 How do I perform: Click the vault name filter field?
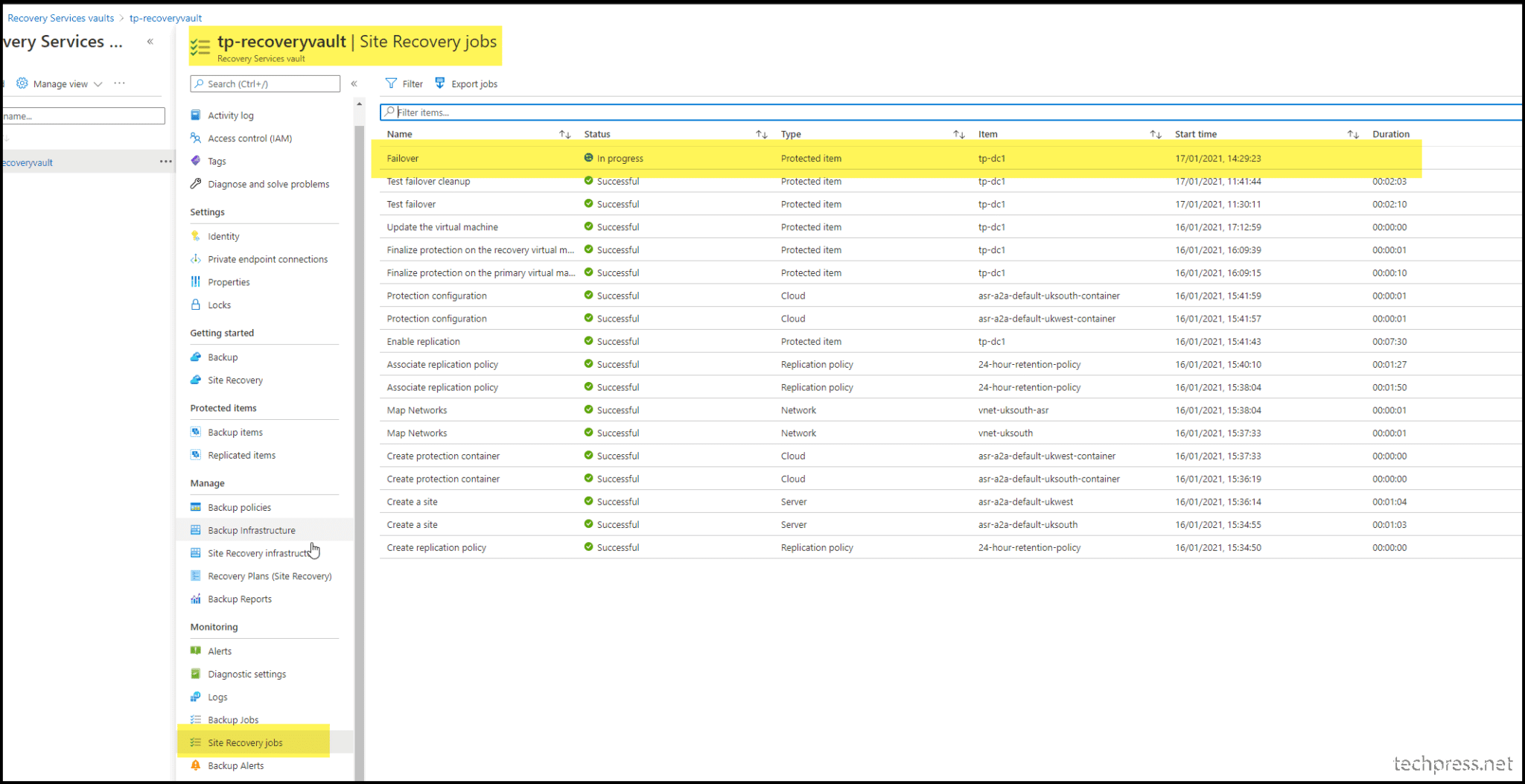click(x=83, y=115)
